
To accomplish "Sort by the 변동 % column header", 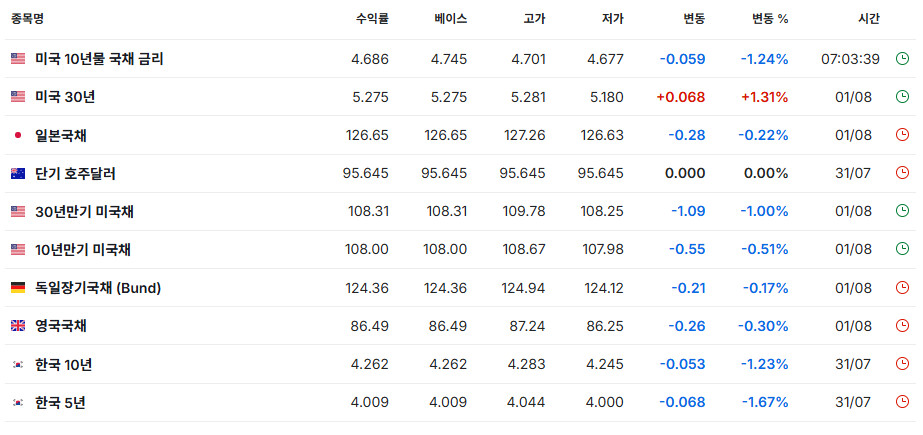I will coord(769,19).
